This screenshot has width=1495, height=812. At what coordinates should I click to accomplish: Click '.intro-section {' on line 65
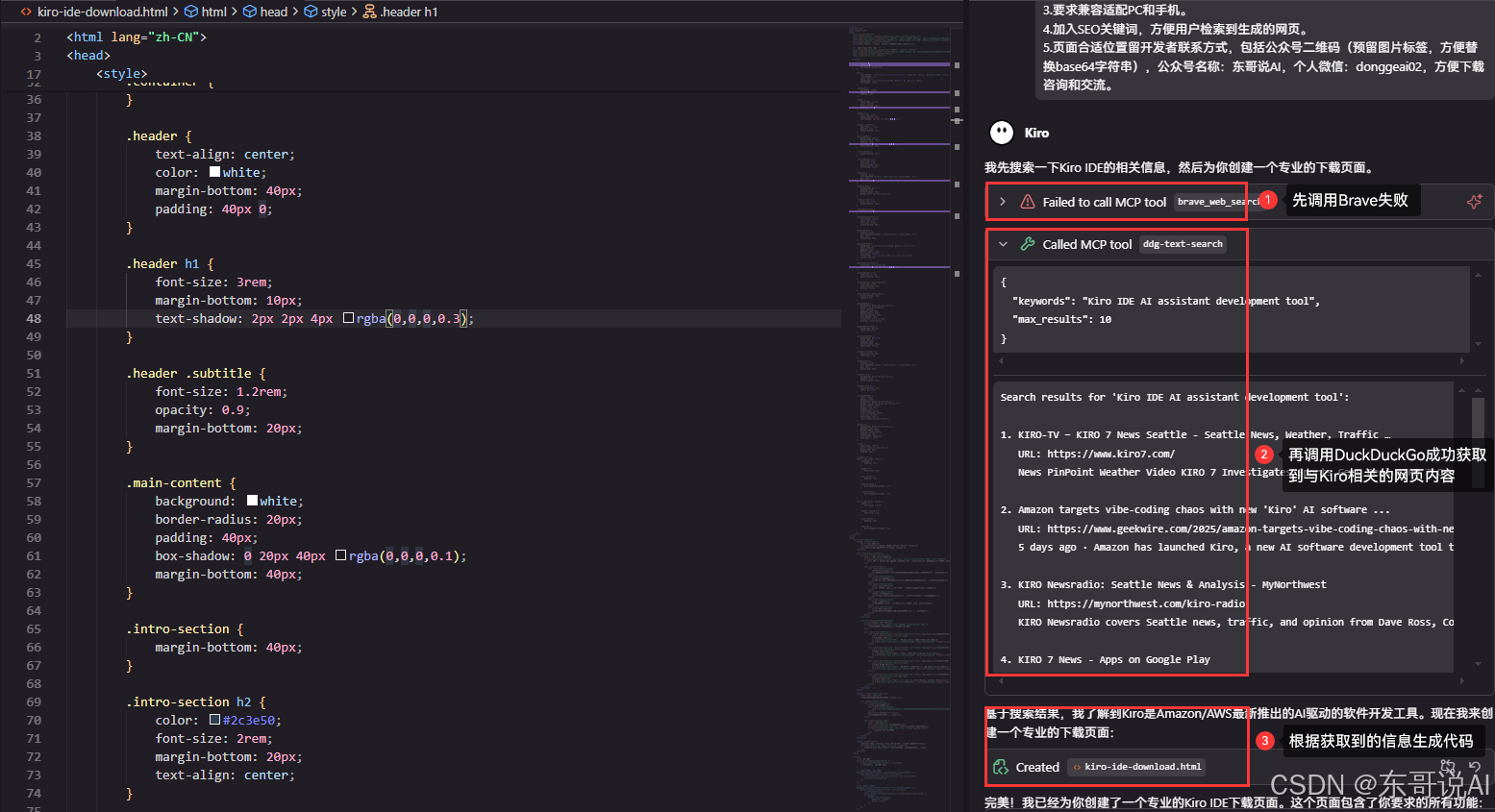pos(185,628)
